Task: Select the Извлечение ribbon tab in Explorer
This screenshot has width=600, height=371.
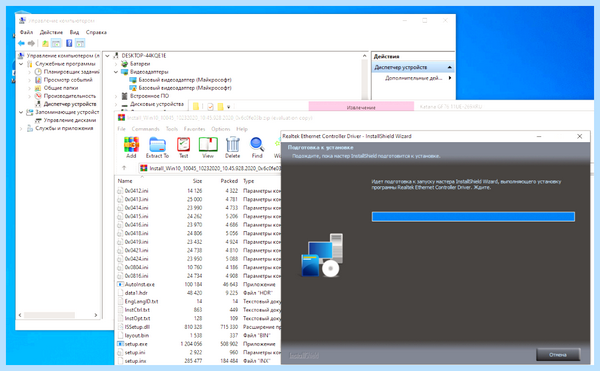Action: click(x=361, y=107)
